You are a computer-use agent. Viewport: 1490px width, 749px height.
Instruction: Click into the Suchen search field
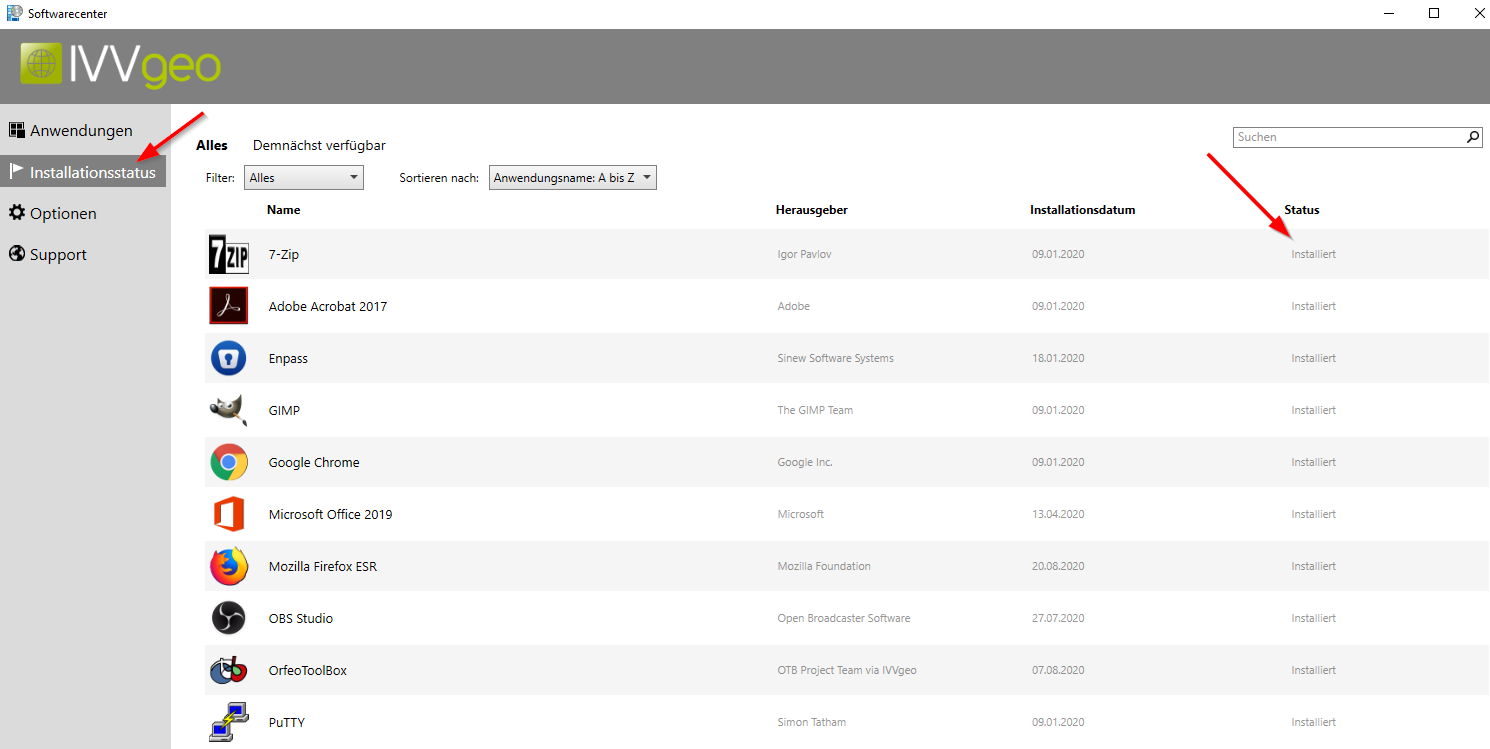point(1348,137)
